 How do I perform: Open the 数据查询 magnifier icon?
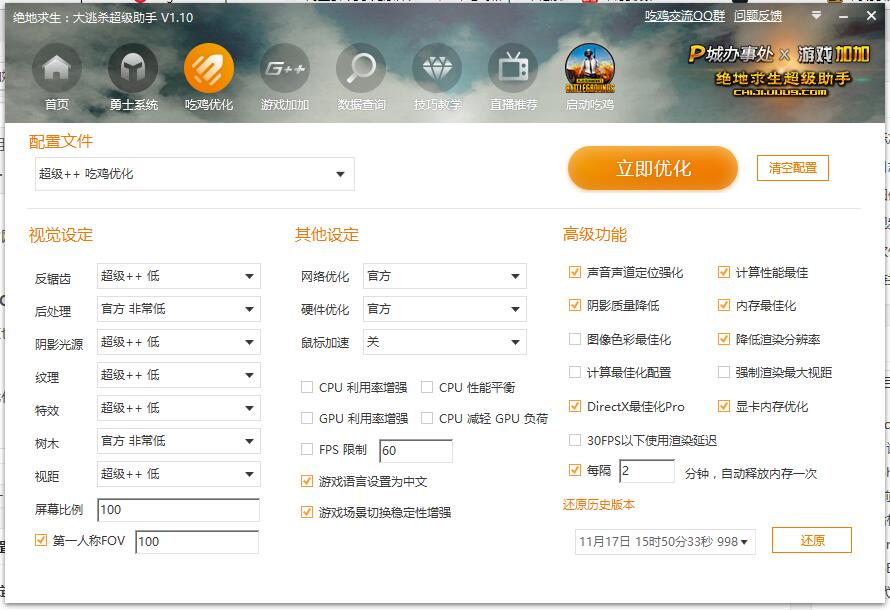point(361,69)
